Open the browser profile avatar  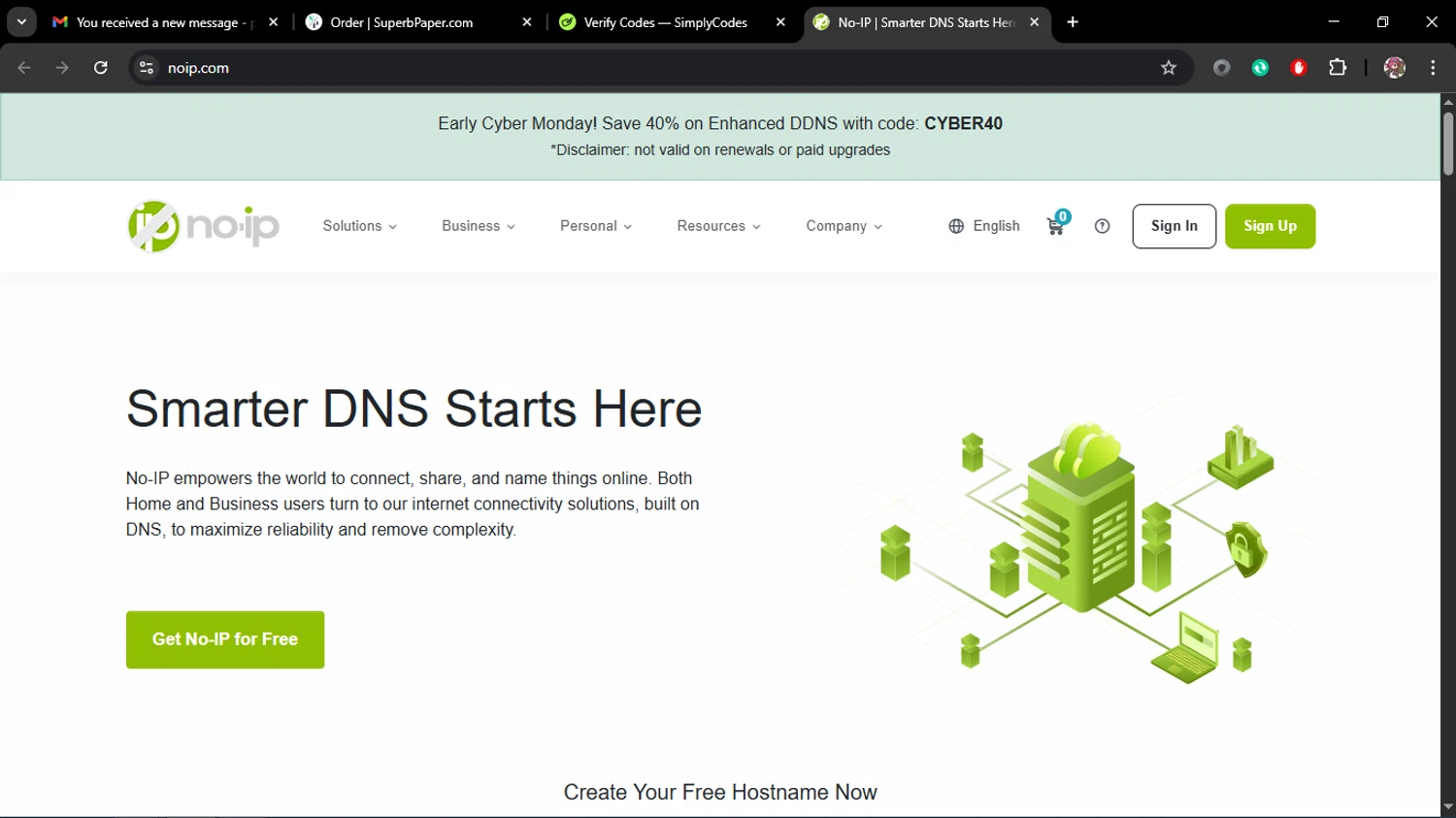pos(1395,67)
